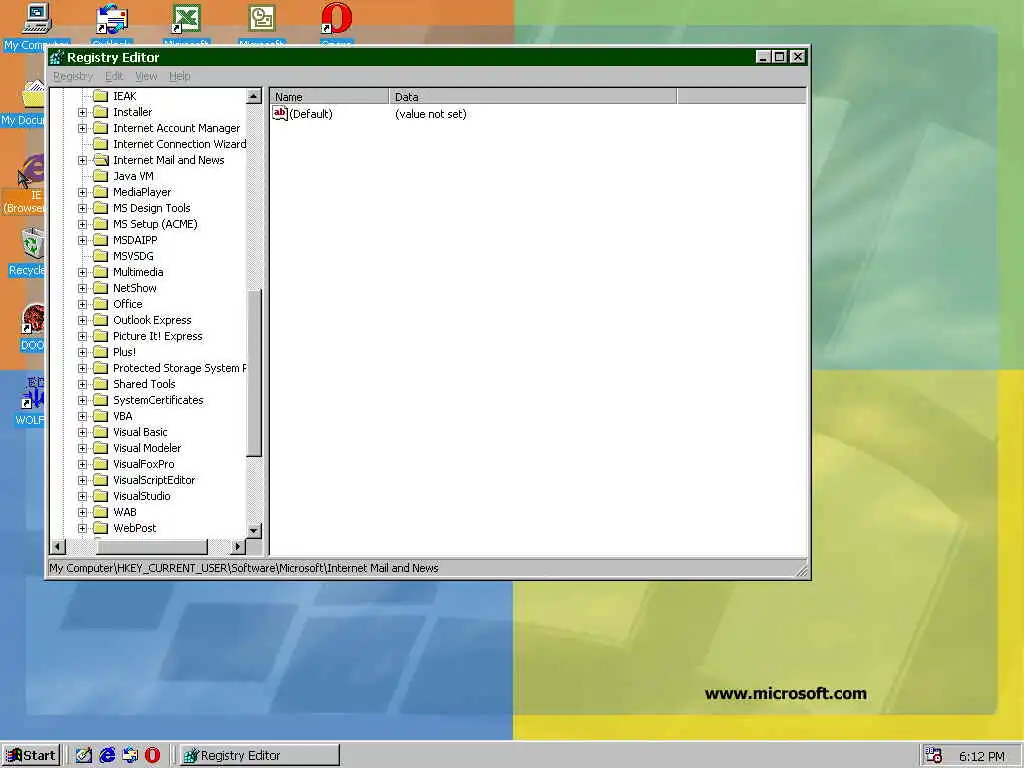This screenshot has height=768, width=1024.
Task: Click the Microsoft Excel desktop shortcut icon
Action: click(186, 18)
